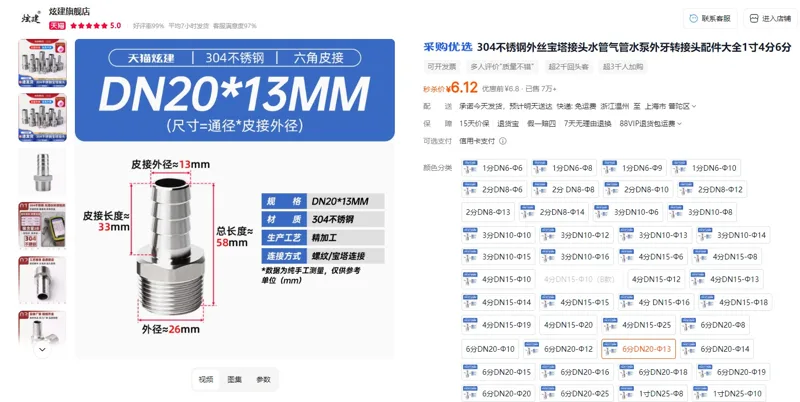
Task: Pick the 4分DN15-Φ20 size
Action: point(568,324)
